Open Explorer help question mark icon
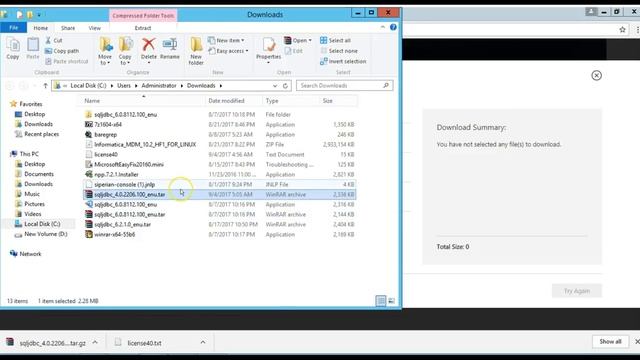 click(393, 27)
